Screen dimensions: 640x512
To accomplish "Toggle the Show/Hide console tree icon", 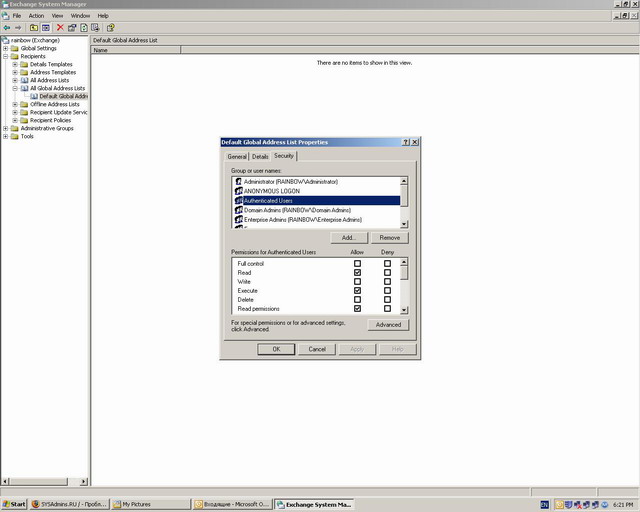I will 46,28.
